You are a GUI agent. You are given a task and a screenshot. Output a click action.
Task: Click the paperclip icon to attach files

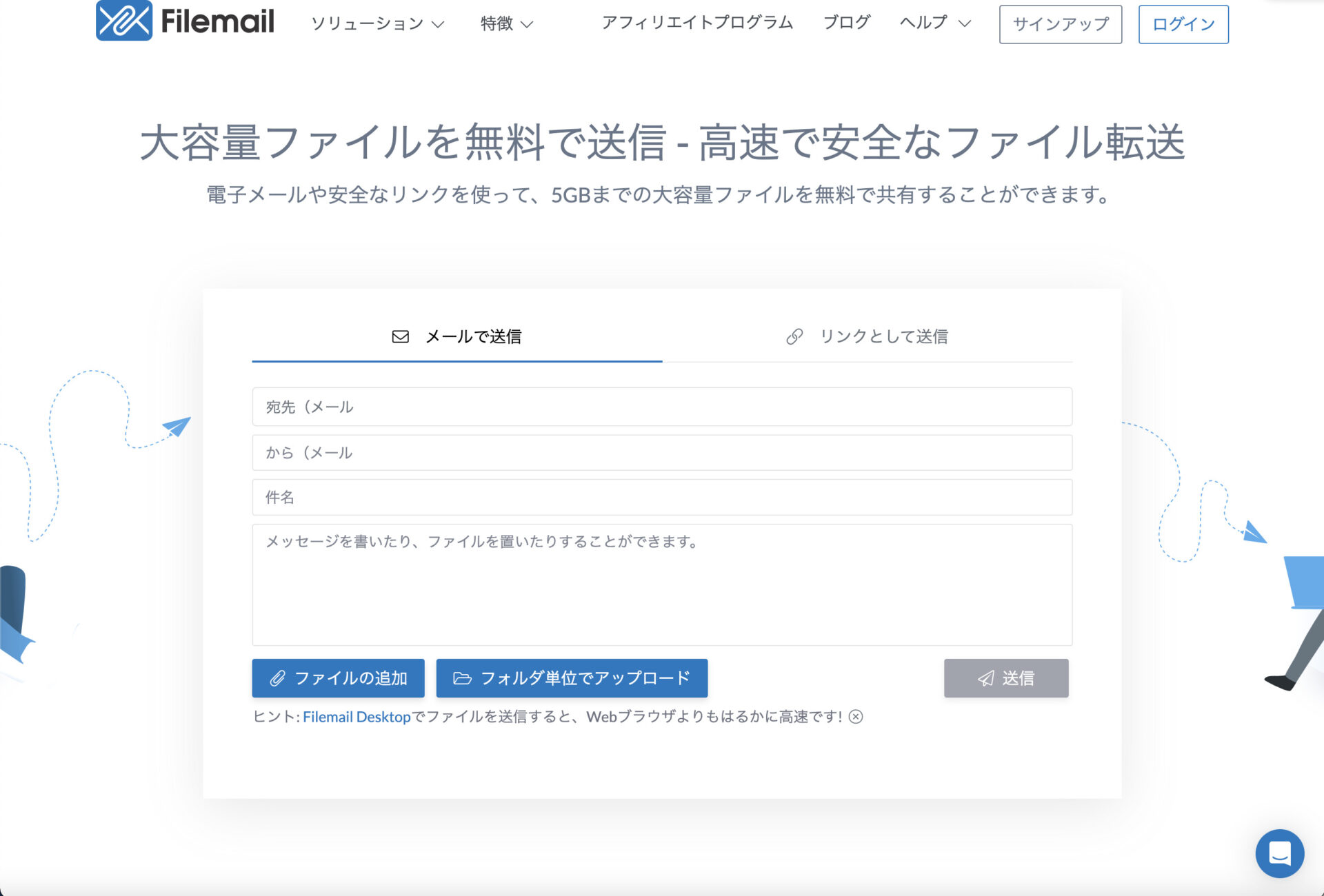(x=279, y=678)
